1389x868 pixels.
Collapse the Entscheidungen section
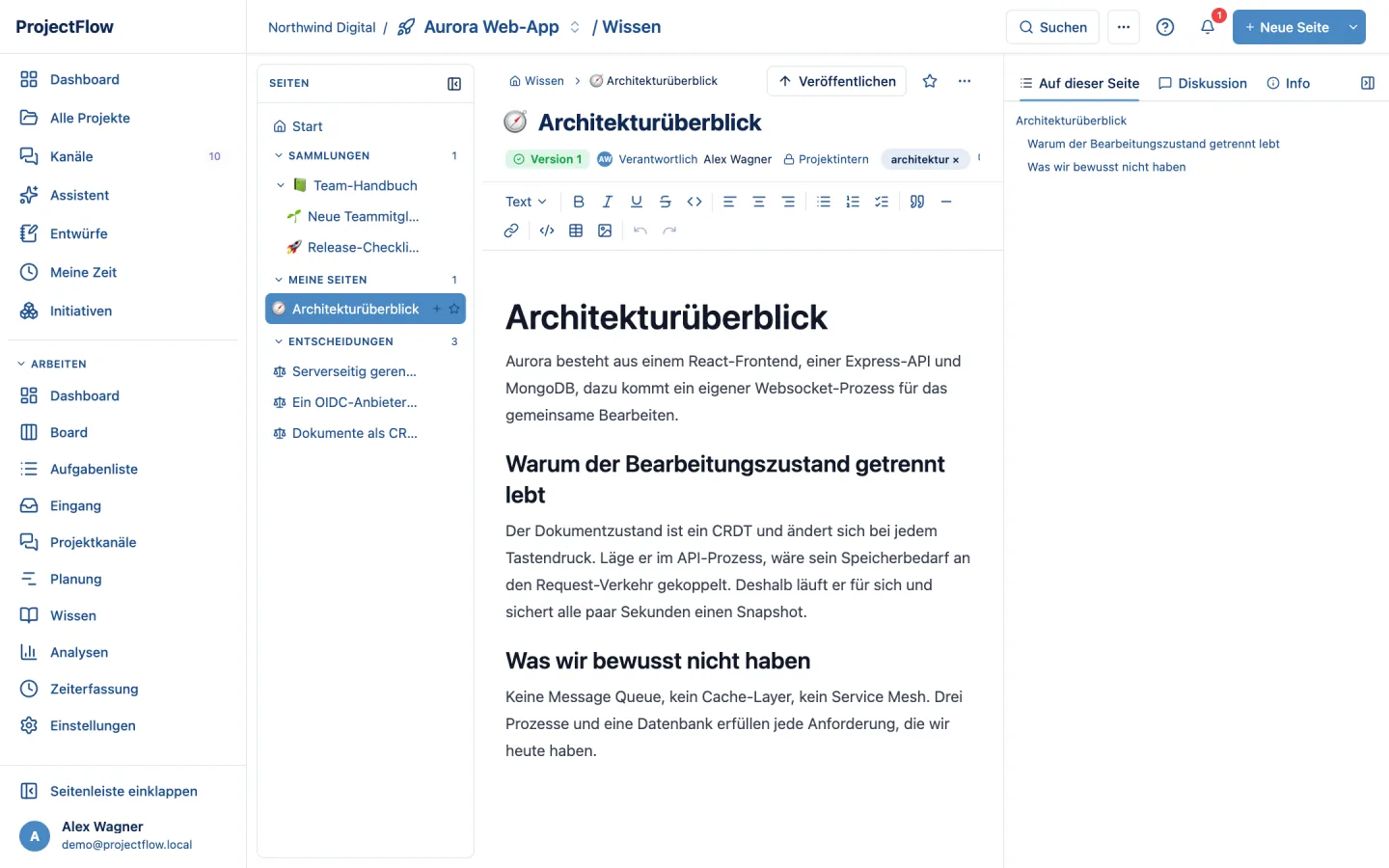click(x=279, y=341)
